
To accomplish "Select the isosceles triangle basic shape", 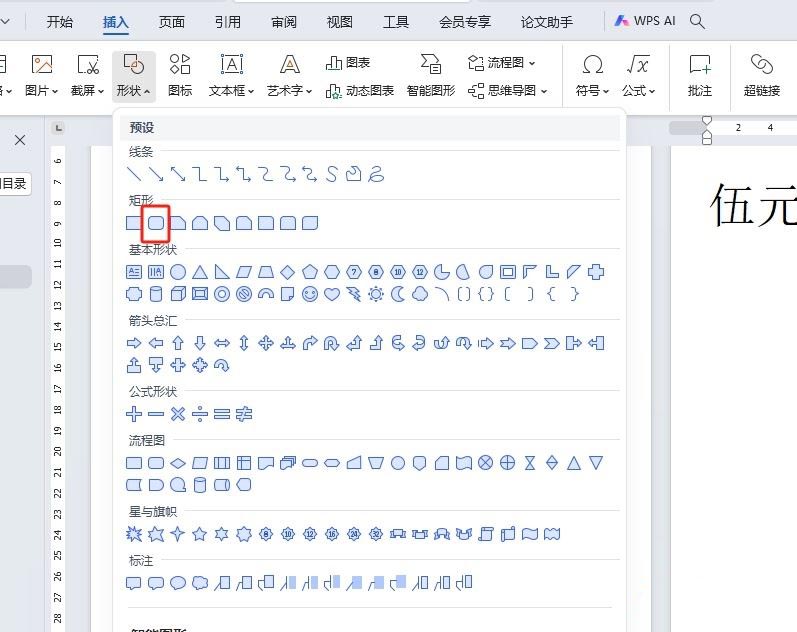I will point(200,272).
